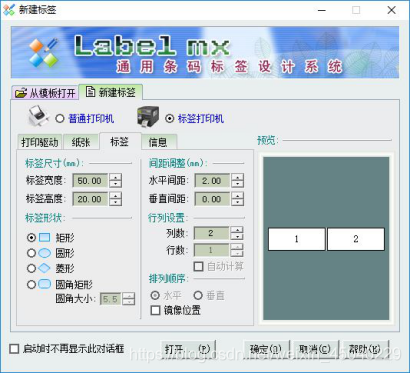
Task: Decrease 标签高度 with the down arrow
Action: (x=116, y=202)
